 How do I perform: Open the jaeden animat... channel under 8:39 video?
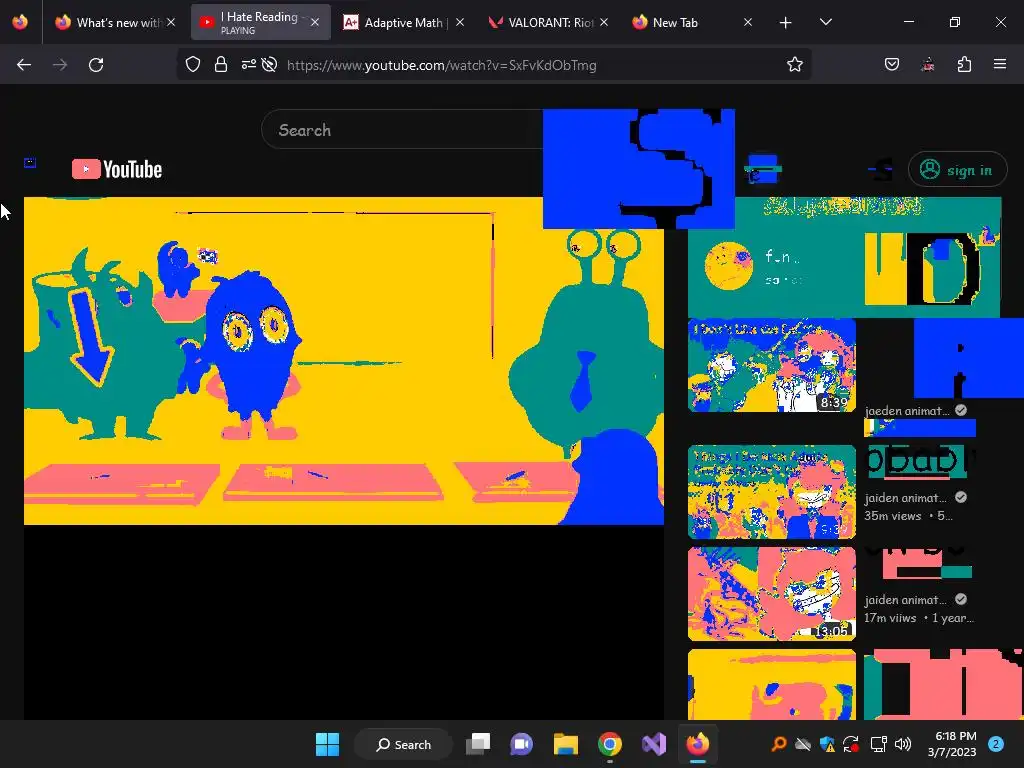(906, 411)
